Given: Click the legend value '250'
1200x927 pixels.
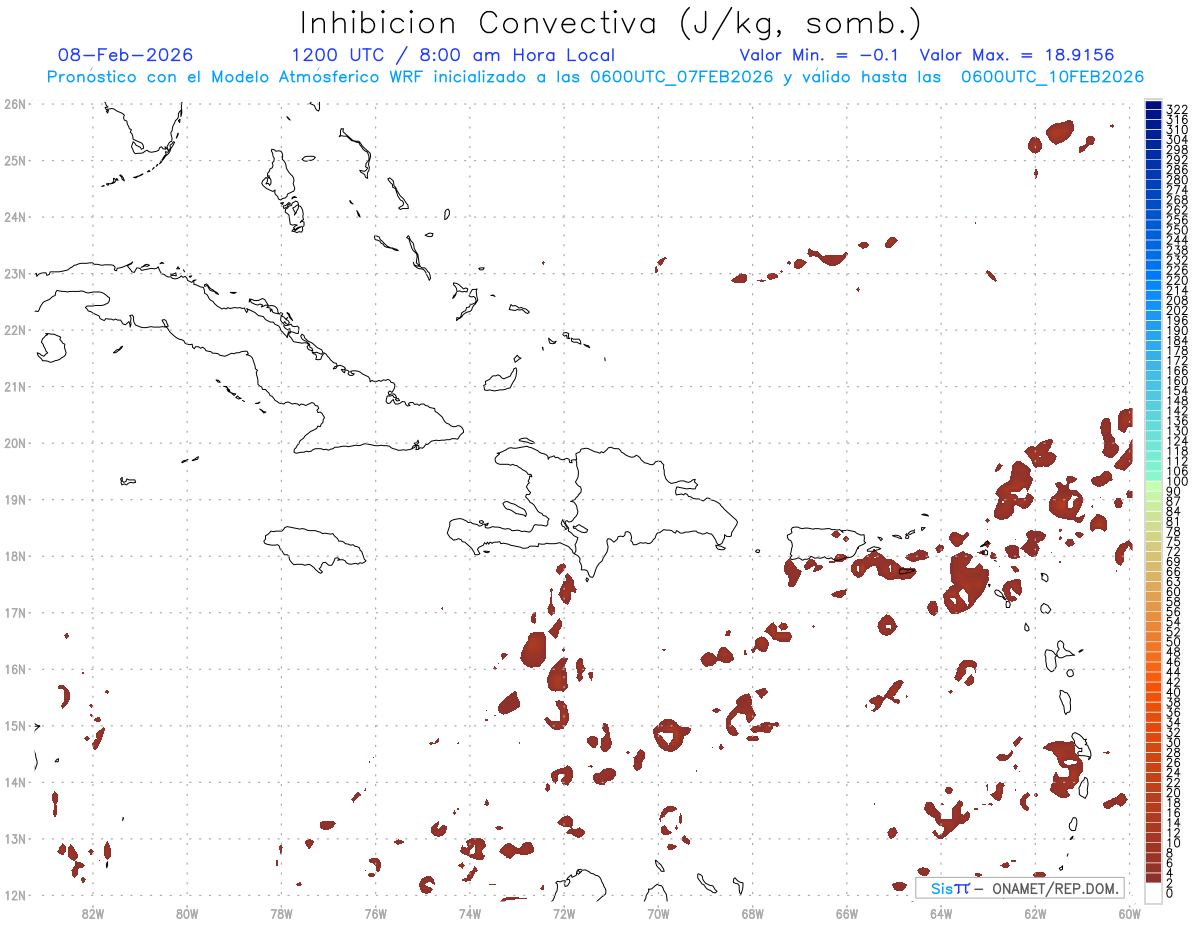Looking at the screenshot, I should tap(1176, 230).
